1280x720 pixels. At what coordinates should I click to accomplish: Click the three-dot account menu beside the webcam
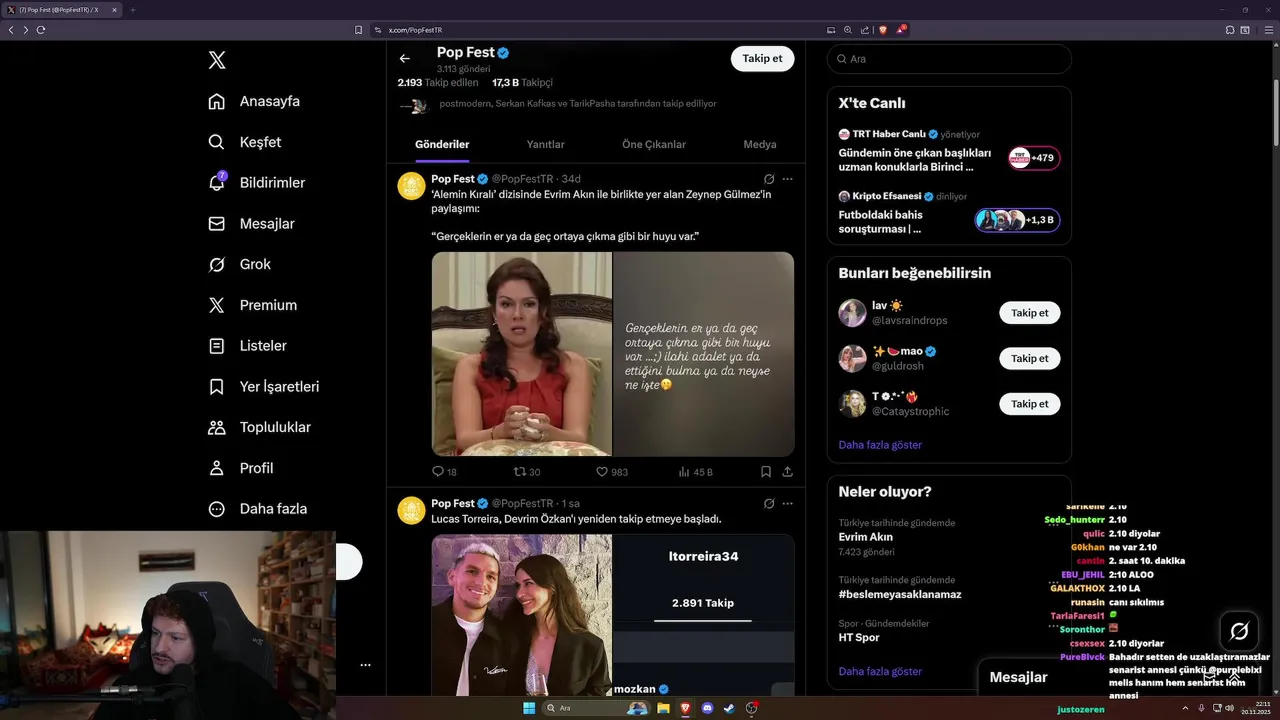point(365,665)
